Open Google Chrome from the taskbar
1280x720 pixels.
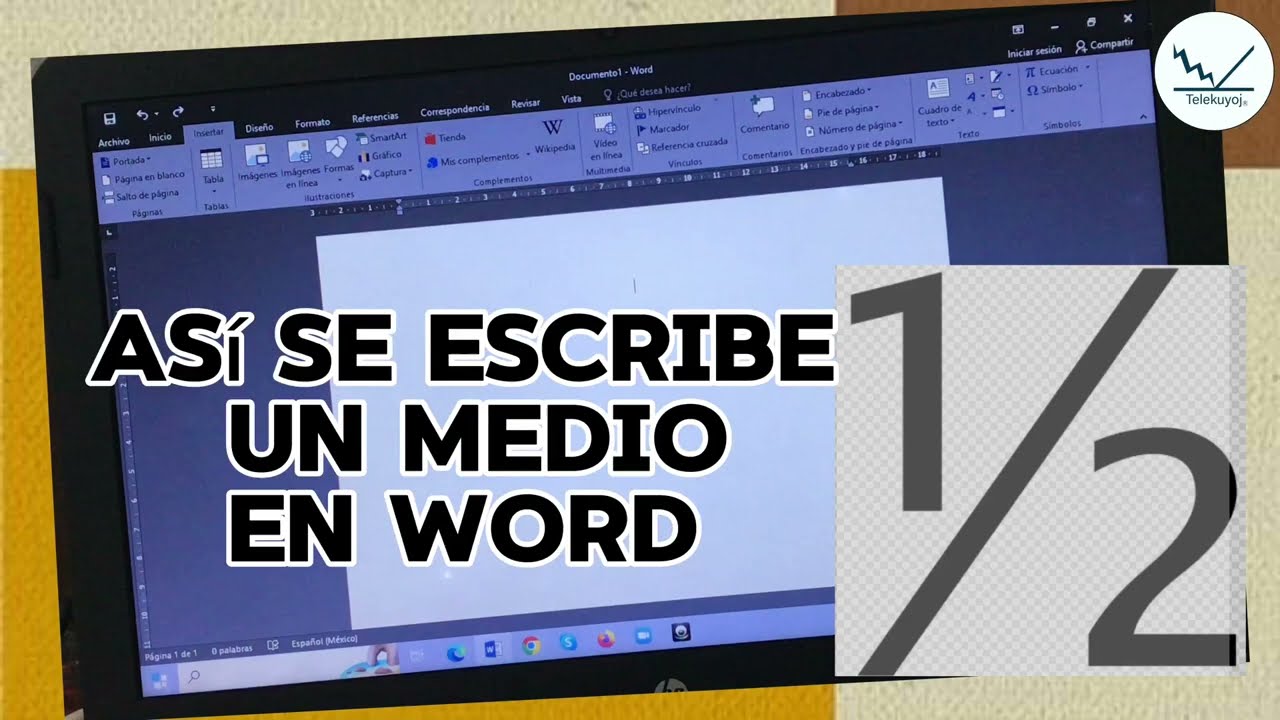click(x=531, y=646)
